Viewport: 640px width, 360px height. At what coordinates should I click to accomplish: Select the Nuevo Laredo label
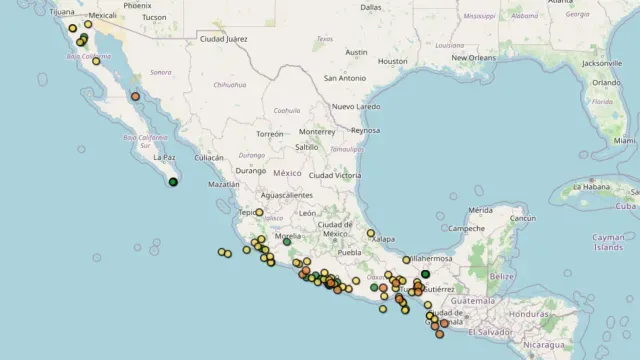356,107
